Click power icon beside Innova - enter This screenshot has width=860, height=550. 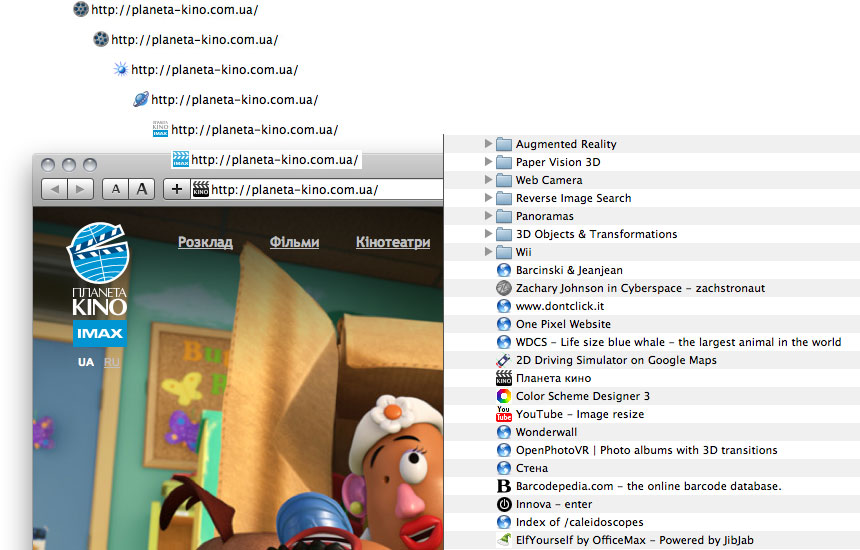(503, 504)
